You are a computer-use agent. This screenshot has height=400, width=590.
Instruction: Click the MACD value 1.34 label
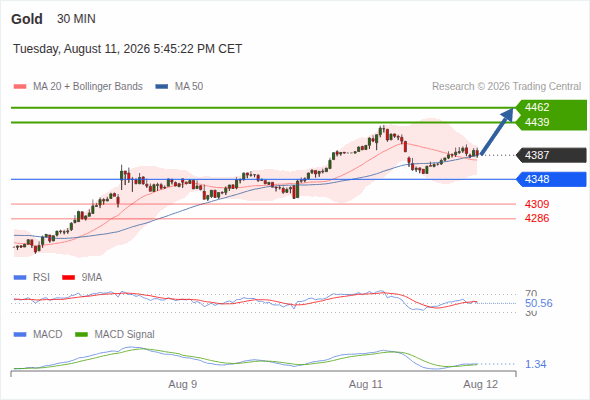pos(535,364)
